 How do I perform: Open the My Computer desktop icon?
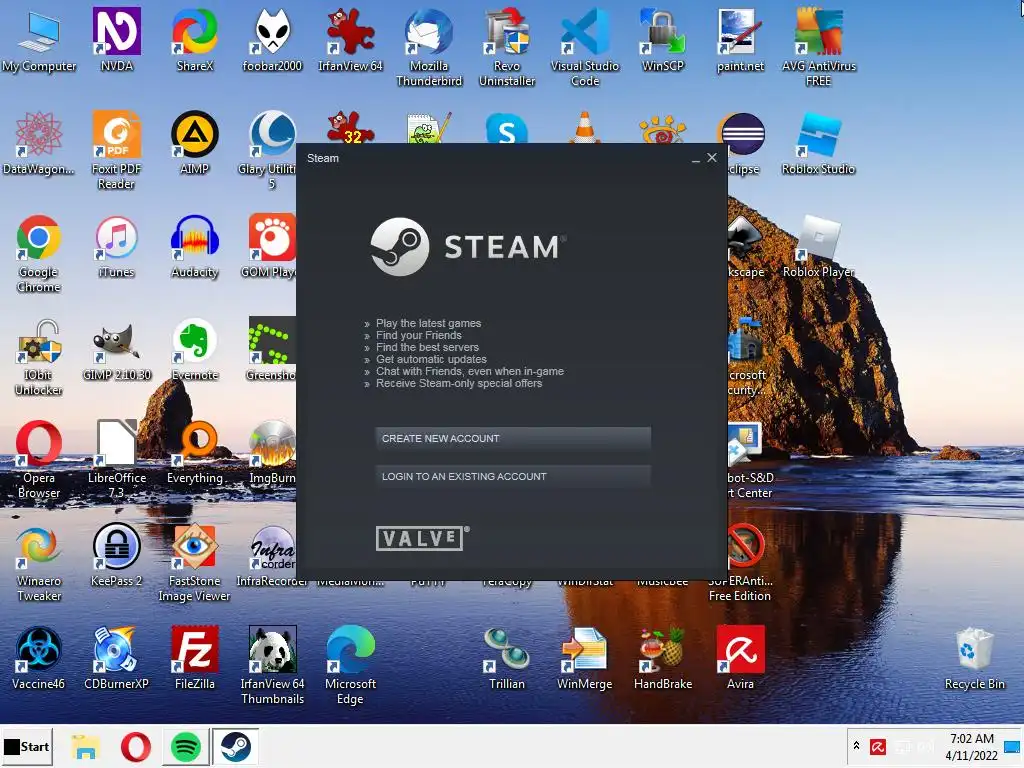39,40
